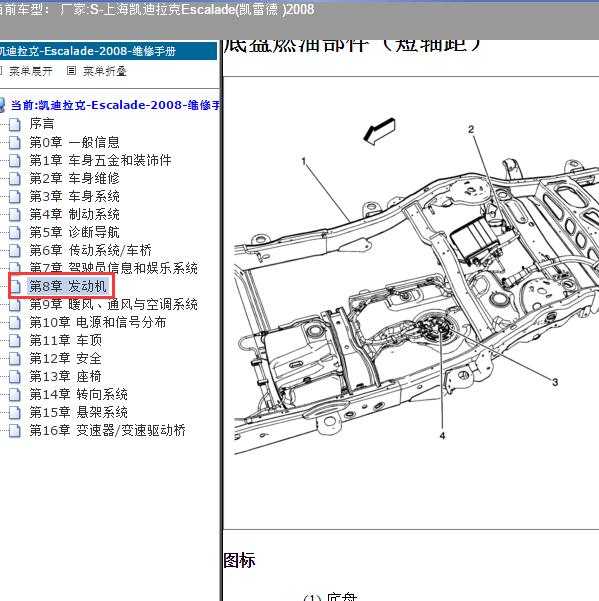Click the page icon beside 第12章 安全
Screen dimensions: 599x601
15,359
